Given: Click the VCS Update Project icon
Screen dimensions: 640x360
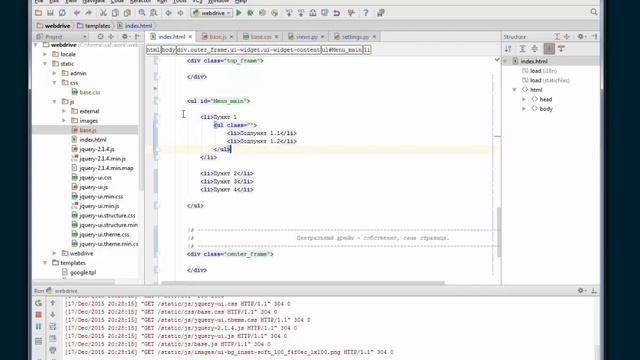Looking at the screenshot, I should 289,13.
